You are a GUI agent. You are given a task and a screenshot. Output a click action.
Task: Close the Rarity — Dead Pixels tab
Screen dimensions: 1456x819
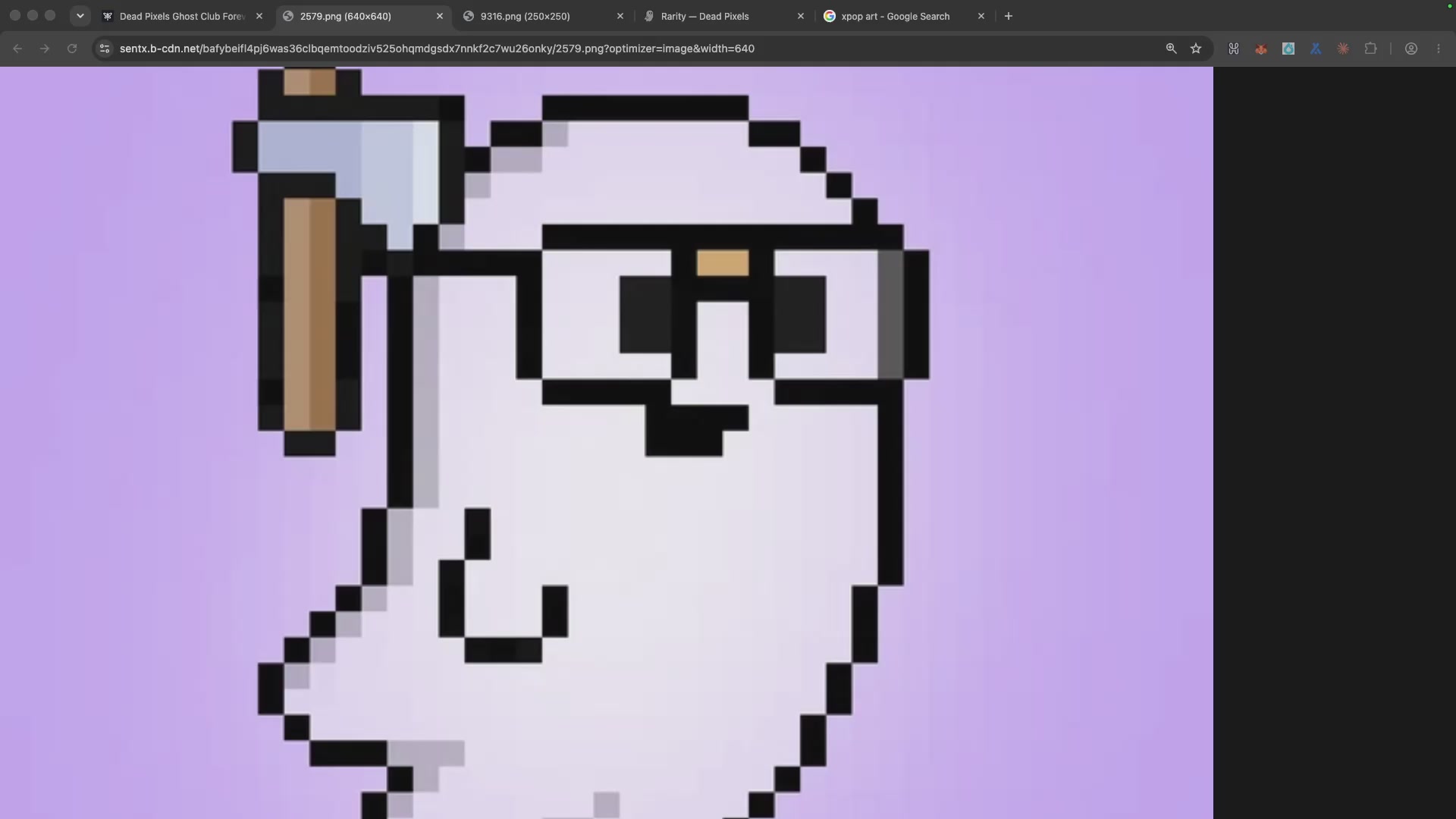coord(801,16)
